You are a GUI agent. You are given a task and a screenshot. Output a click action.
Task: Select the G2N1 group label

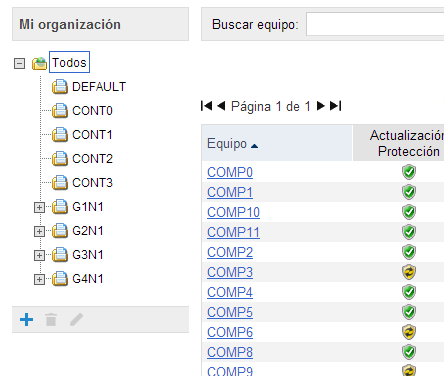click(x=88, y=231)
